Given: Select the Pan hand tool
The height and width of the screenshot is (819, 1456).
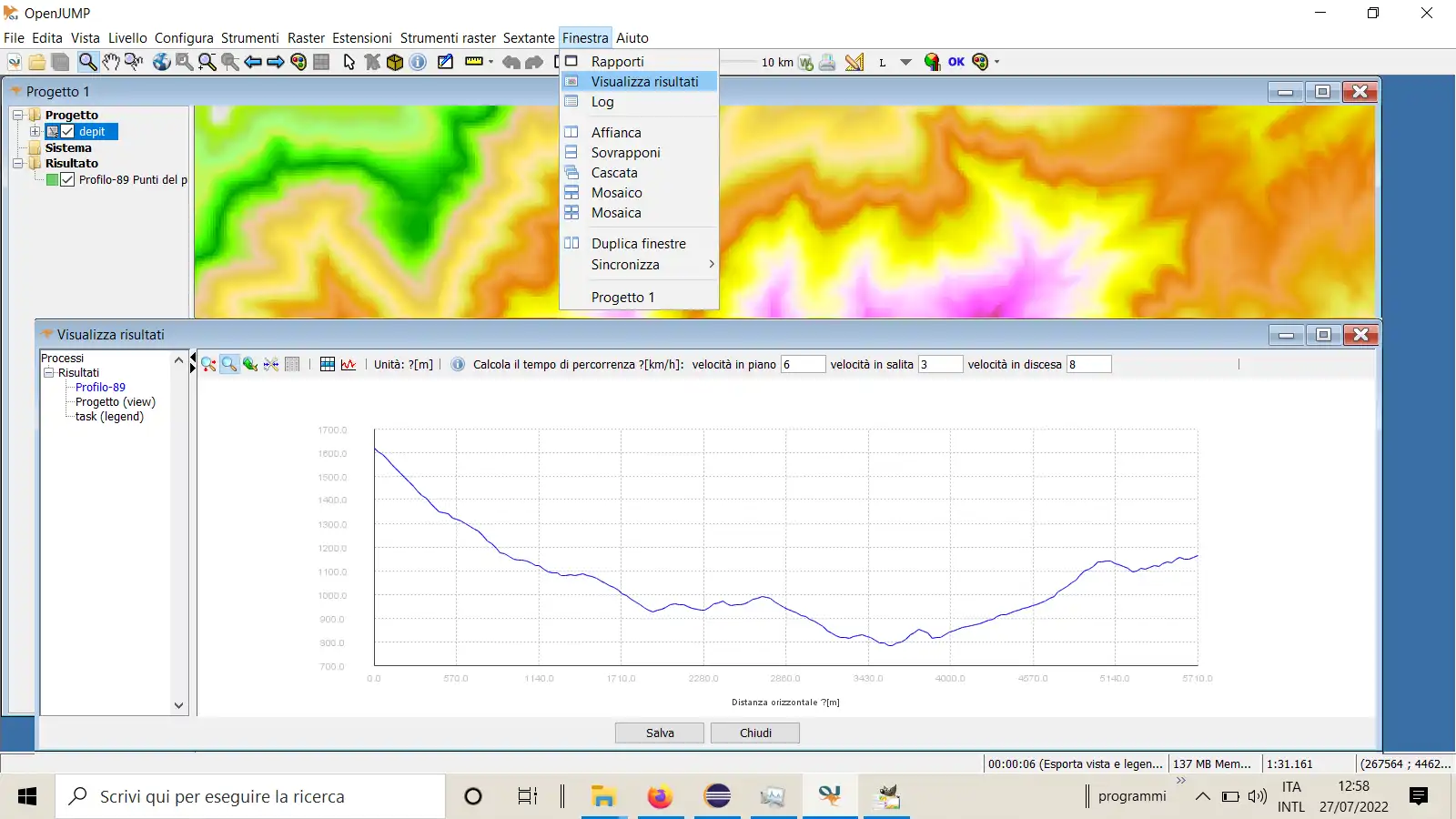Looking at the screenshot, I should pos(110,62).
